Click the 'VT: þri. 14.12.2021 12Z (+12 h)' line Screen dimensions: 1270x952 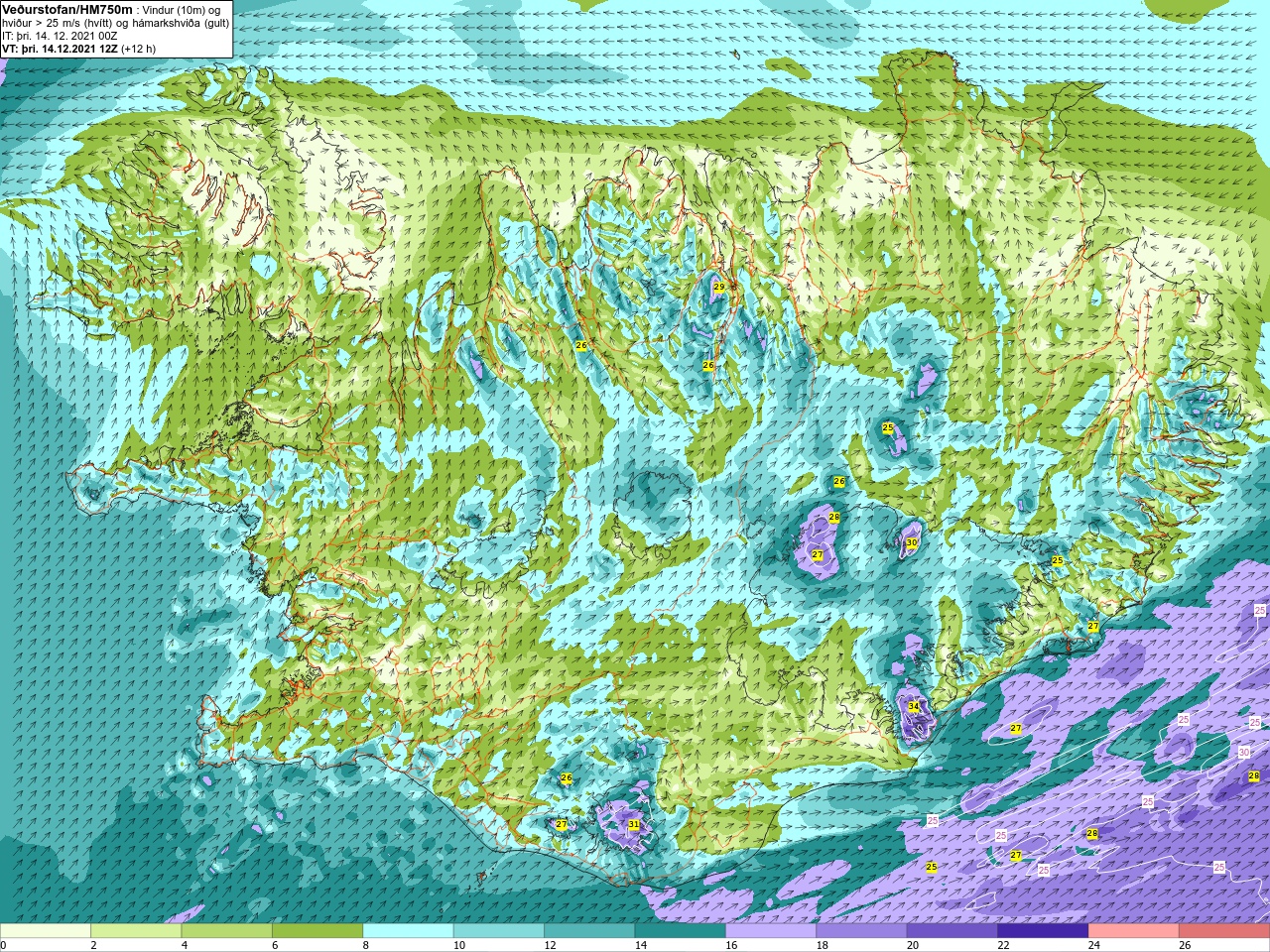click(78, 49)
